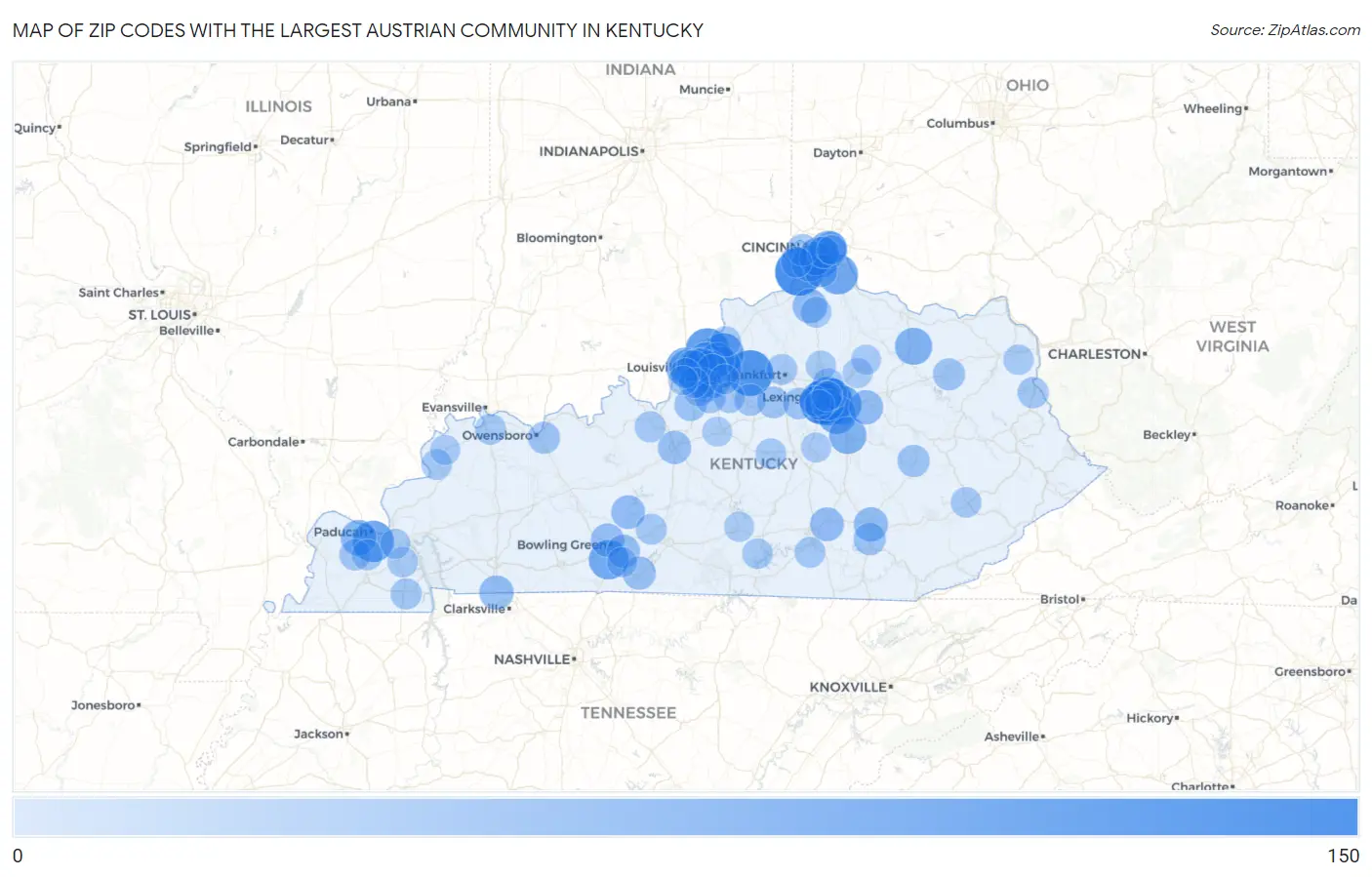Click the TENNESSEE state label
The height and width of the screenshot is (877, 1372).
click(x=628, y=713)
